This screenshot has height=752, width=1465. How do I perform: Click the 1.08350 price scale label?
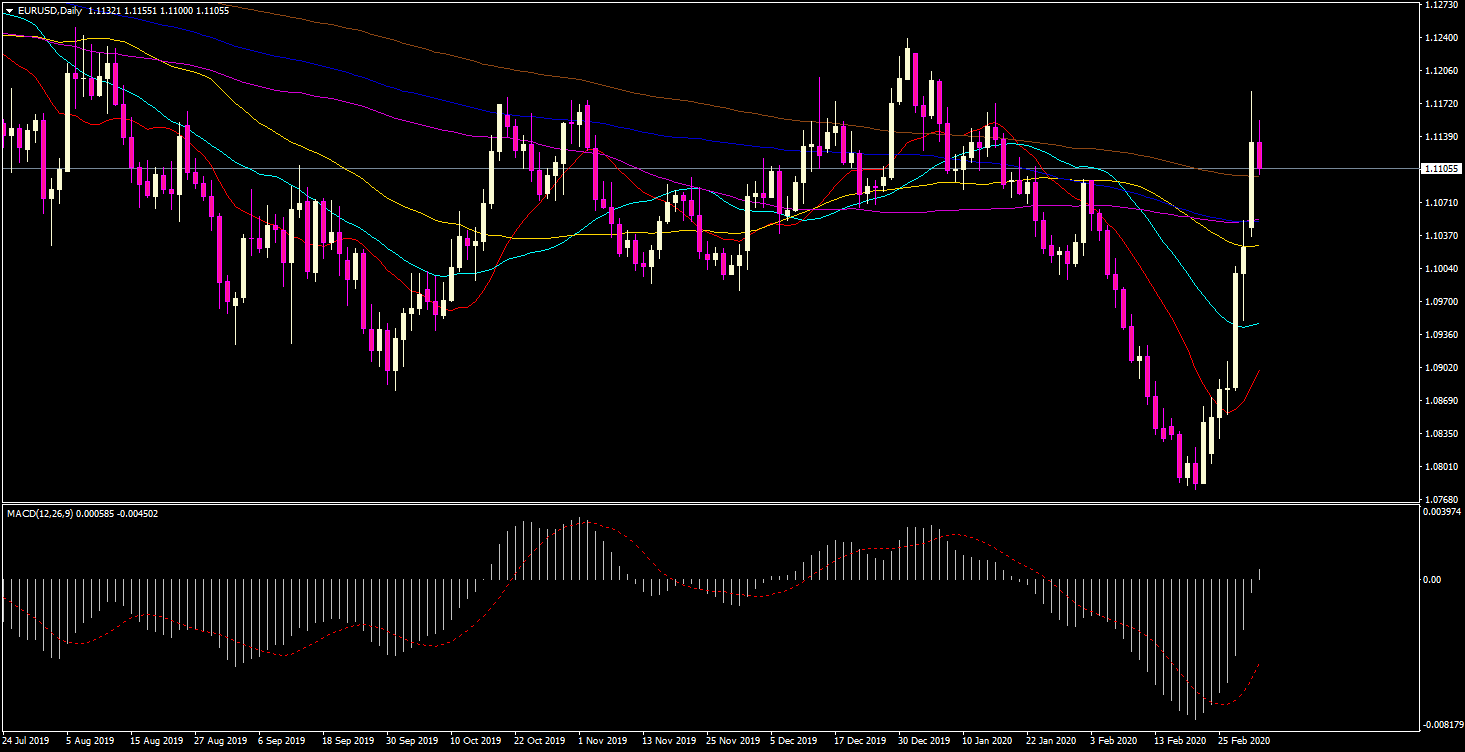pyautogui.click(x=1439, y=434)
